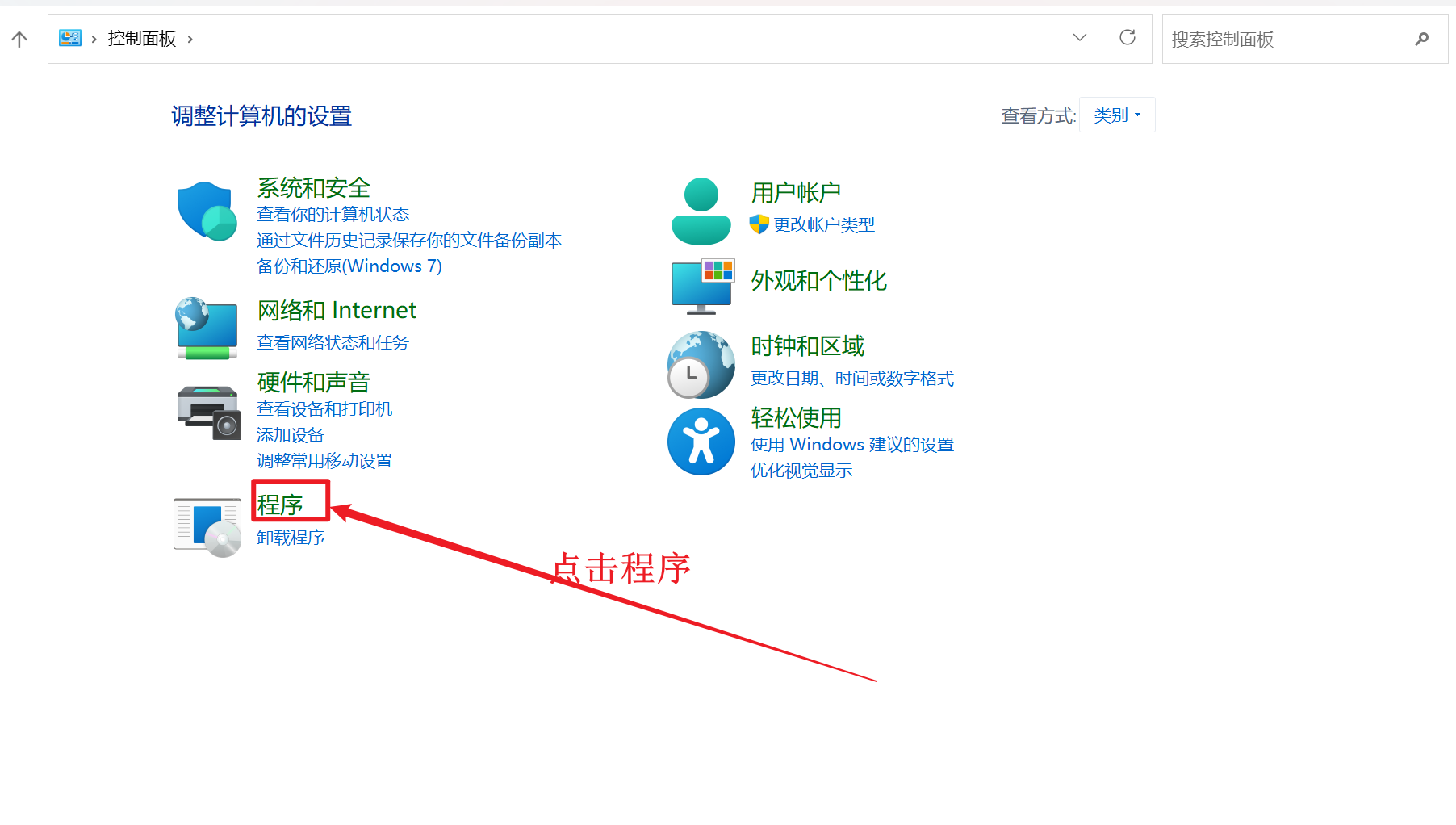Screen dimensions: 1456x825
Task: Open 通过文件历史记录保存你的文件备份副本 link
Action: click(x=408, y=241)
